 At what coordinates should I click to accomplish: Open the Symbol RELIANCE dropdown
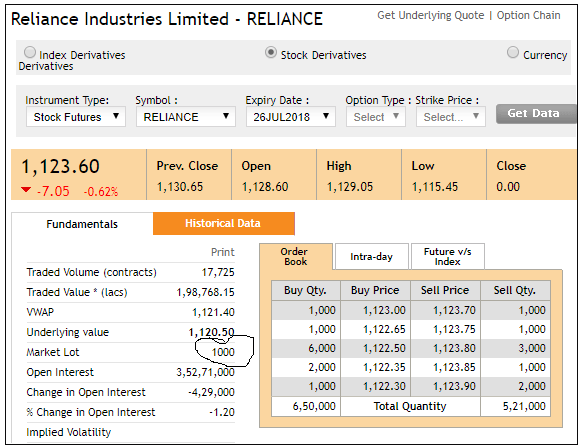pos(186,117)
